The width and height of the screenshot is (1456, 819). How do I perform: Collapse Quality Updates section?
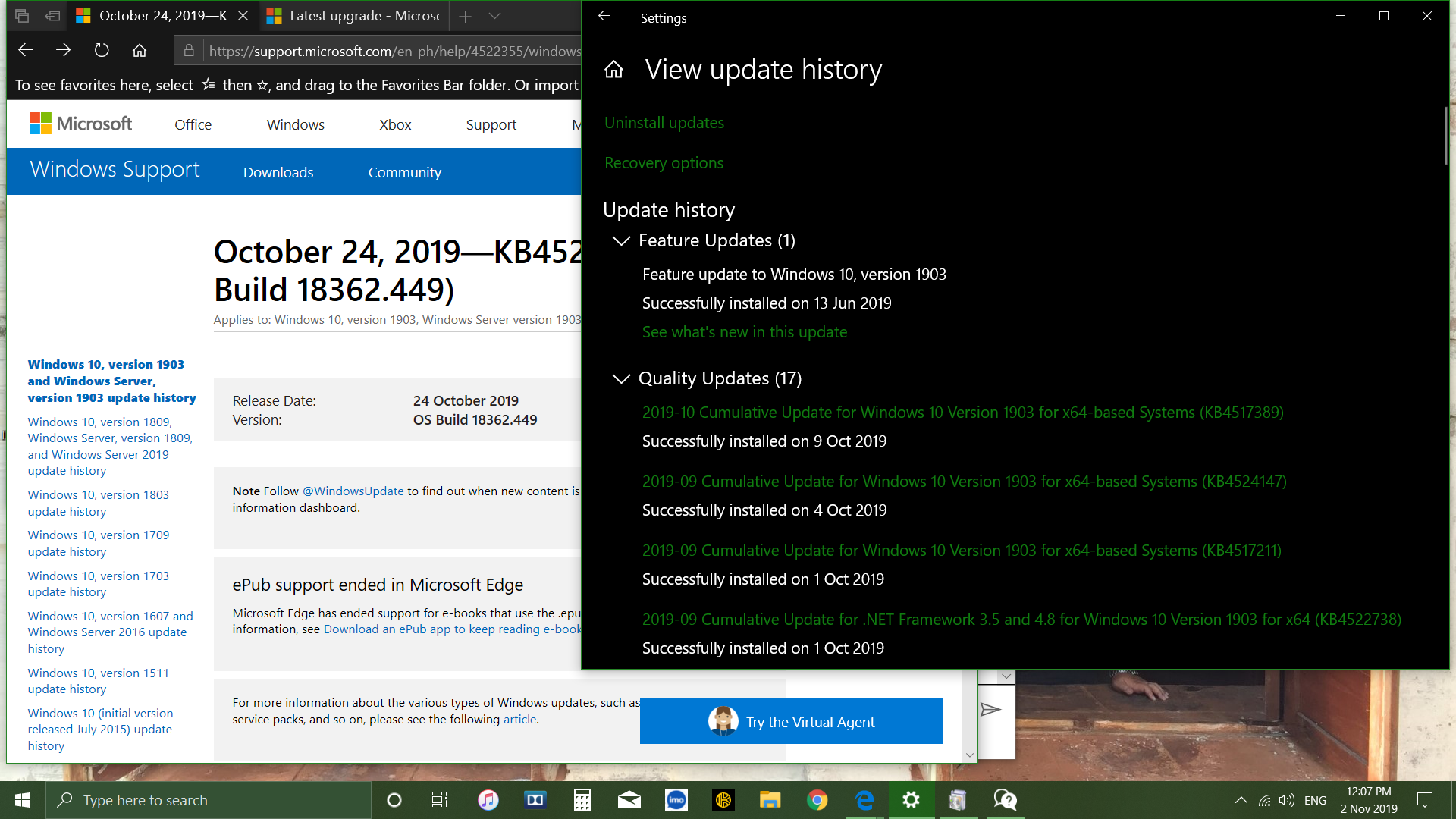(621, 378)
